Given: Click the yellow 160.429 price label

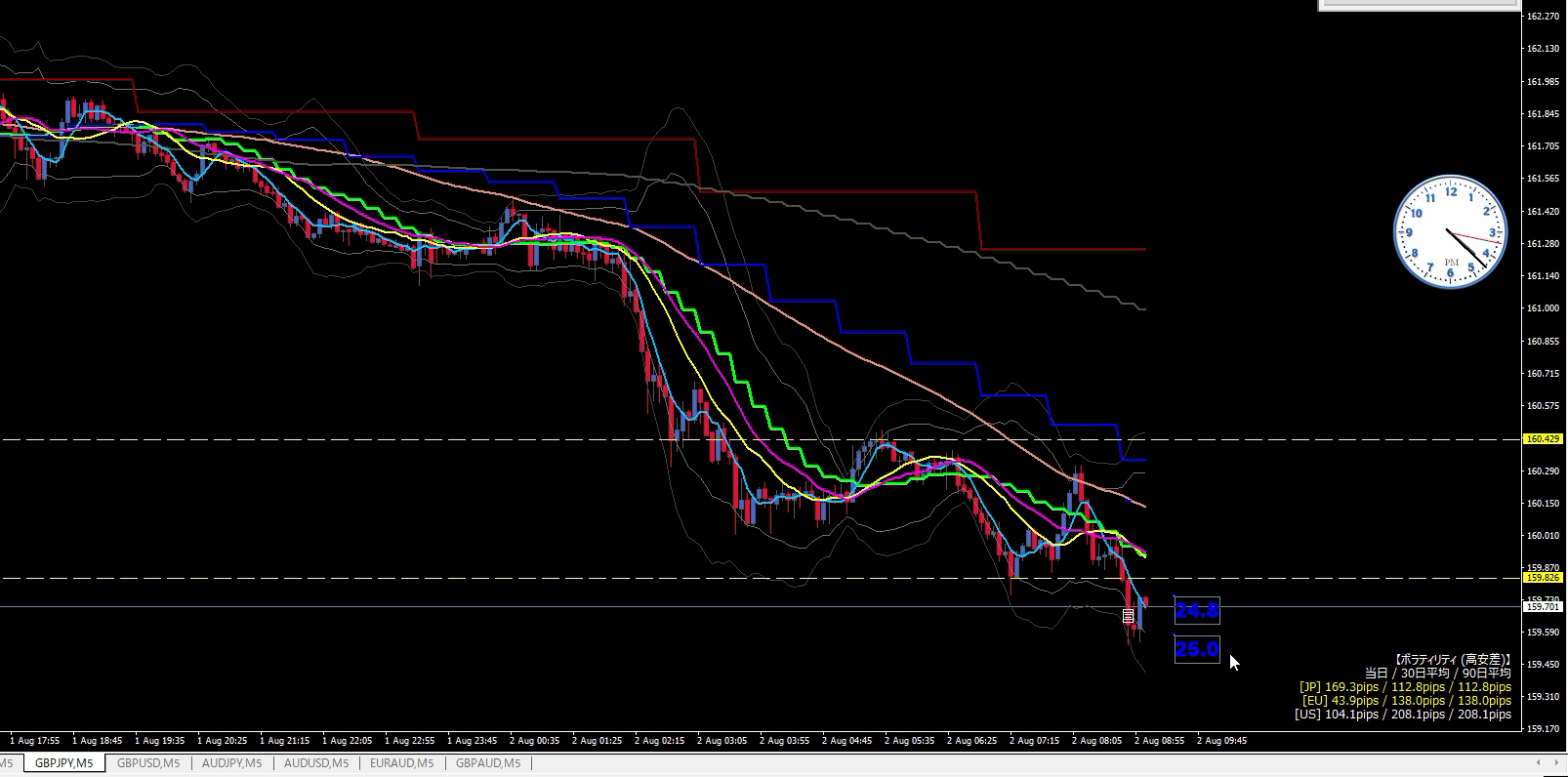Looking at the screenshot, I should (x=1543, y=439).
